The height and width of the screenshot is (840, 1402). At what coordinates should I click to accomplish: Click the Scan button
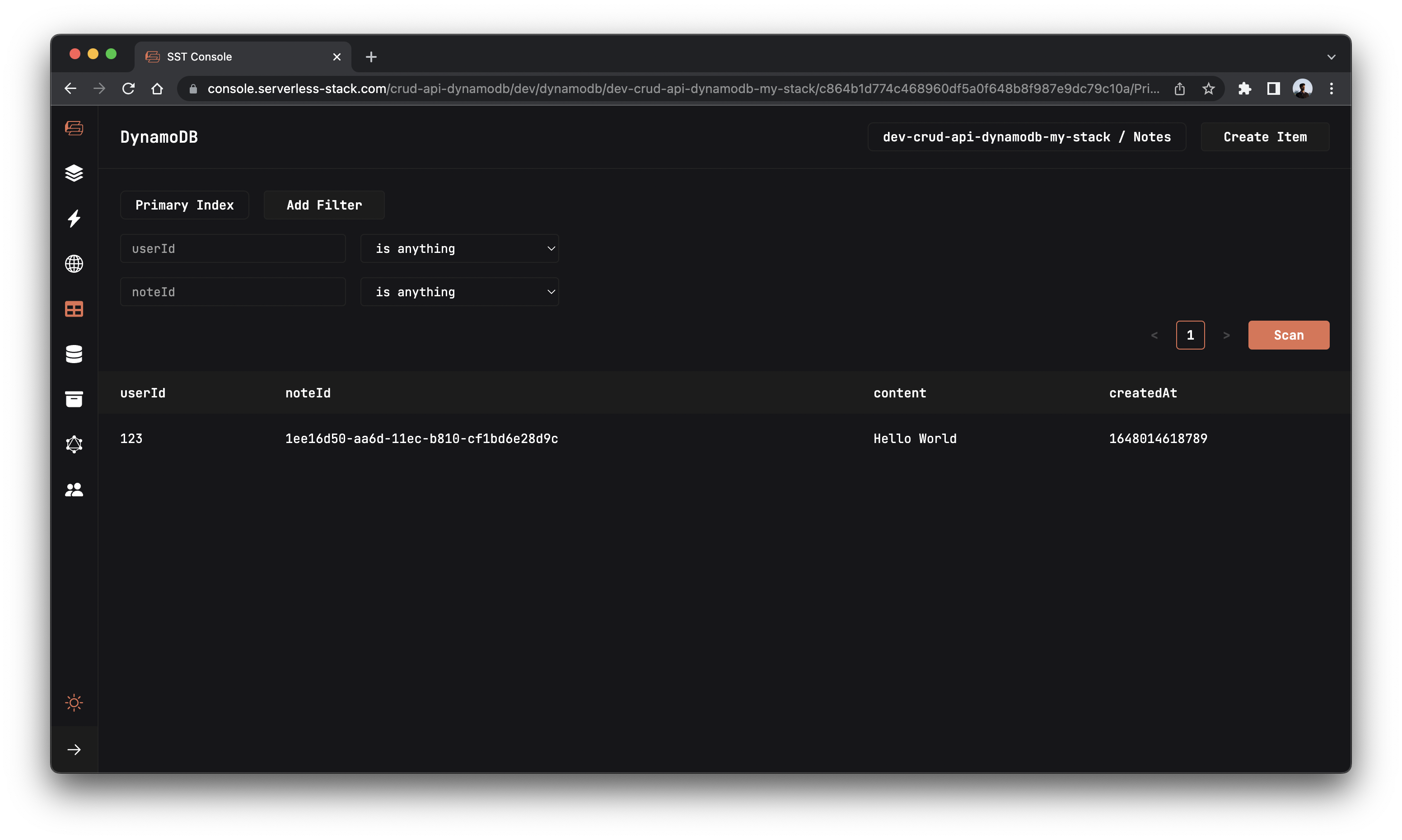point(1288,335)
